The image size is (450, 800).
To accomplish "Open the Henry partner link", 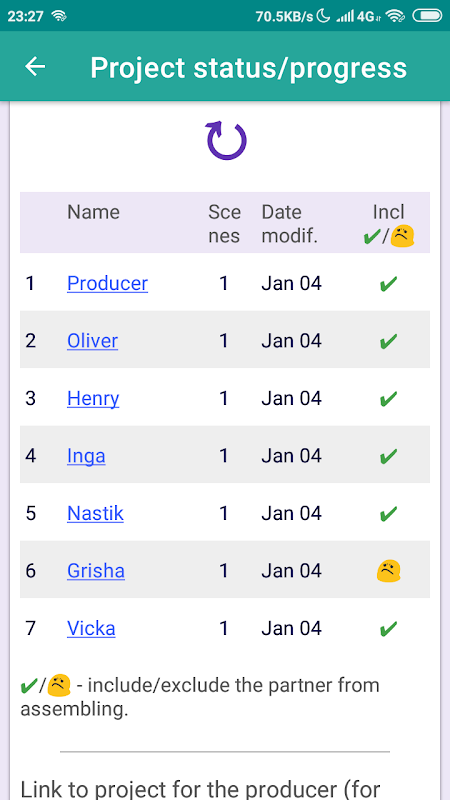I will [x=93, y=398].
